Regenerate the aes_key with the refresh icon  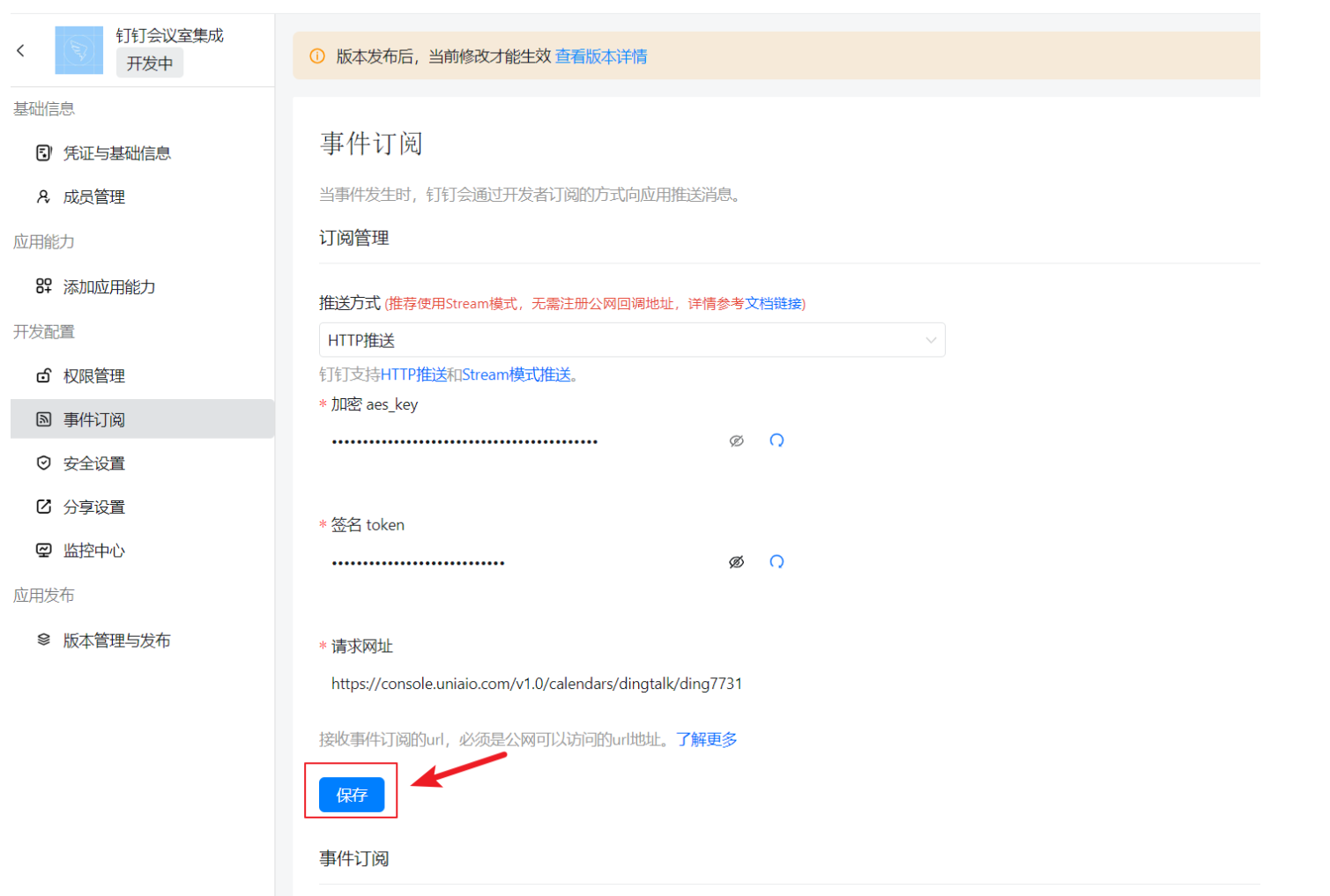[x=776, y=441]
